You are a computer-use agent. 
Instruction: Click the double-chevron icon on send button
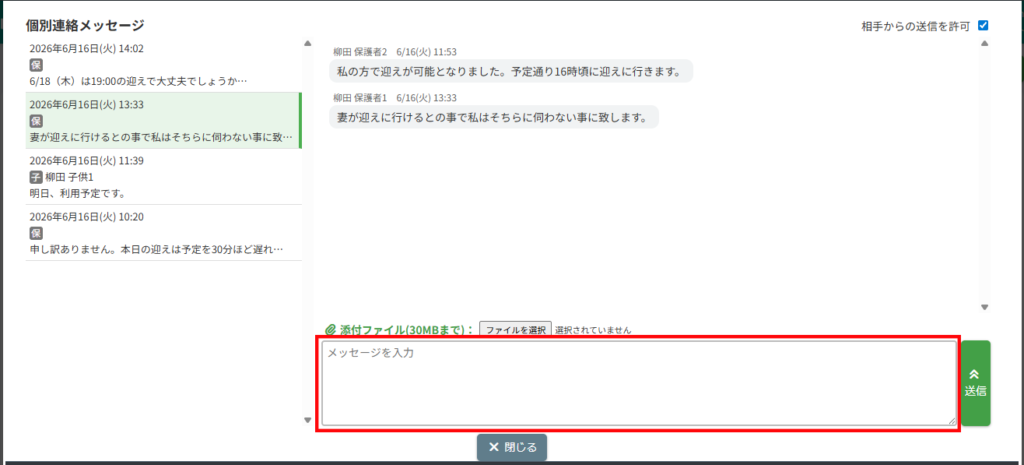(x=975, y=374)
